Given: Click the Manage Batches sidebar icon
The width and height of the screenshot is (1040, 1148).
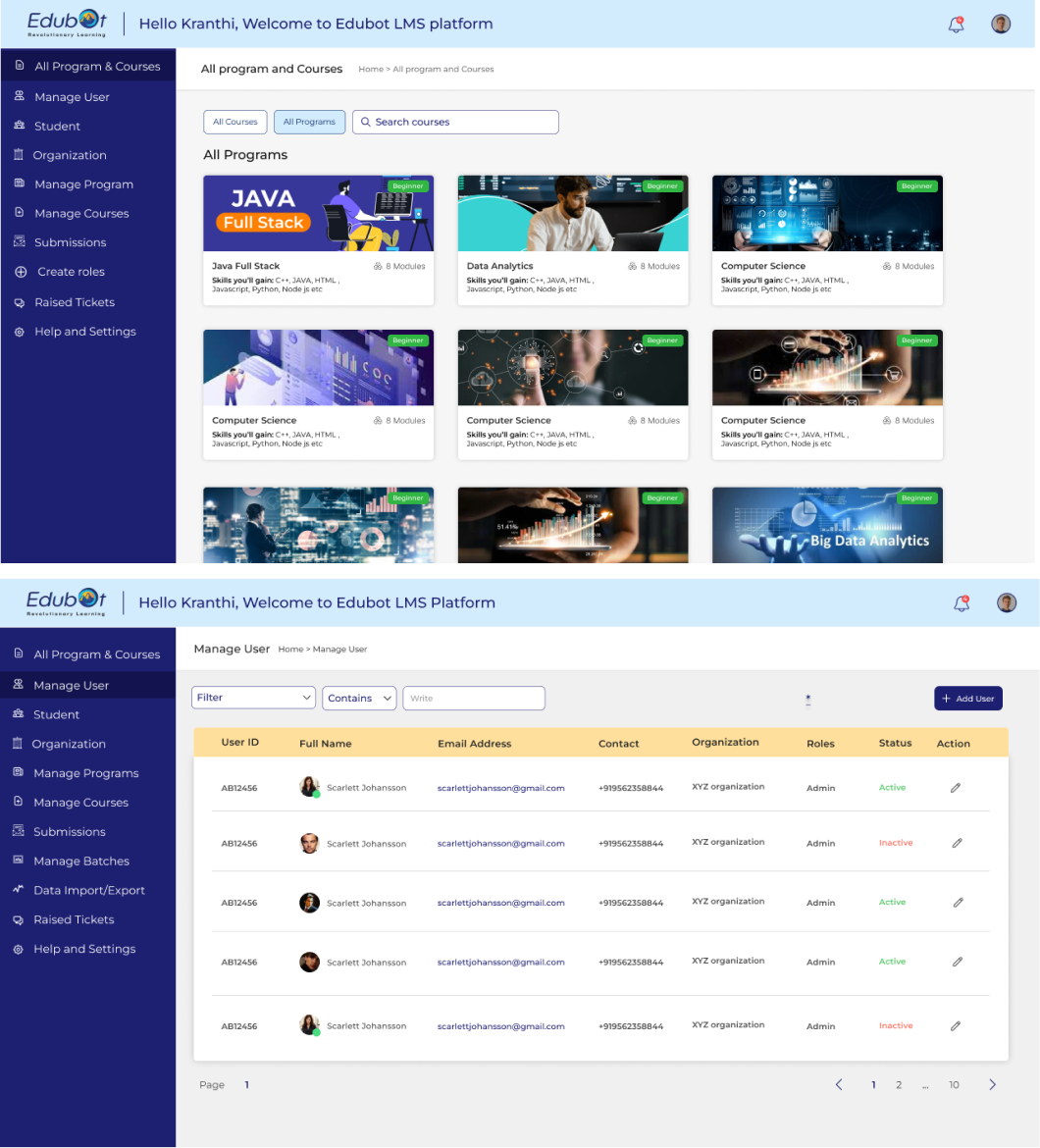Looking at the screenshot, I should (18, 861).
